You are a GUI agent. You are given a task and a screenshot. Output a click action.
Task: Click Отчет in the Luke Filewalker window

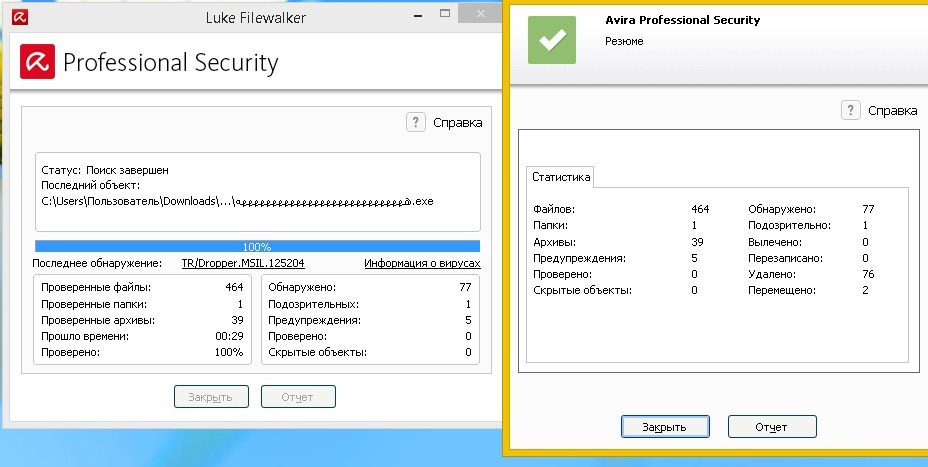(x=298, y=397)
